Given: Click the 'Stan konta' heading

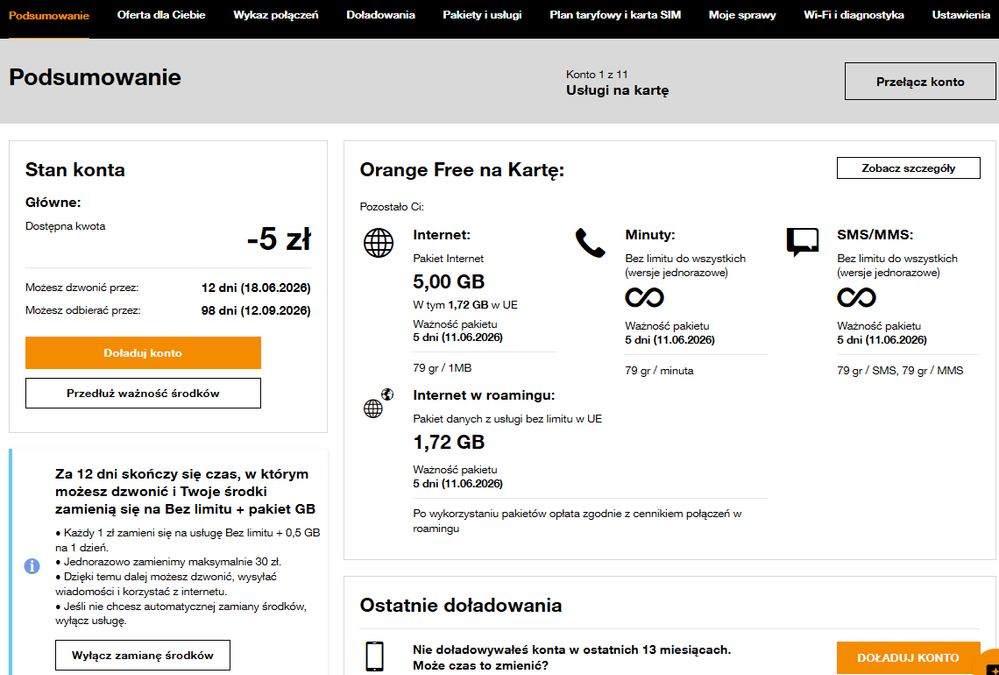Looking at the screenshot, I should click(75, 170).
